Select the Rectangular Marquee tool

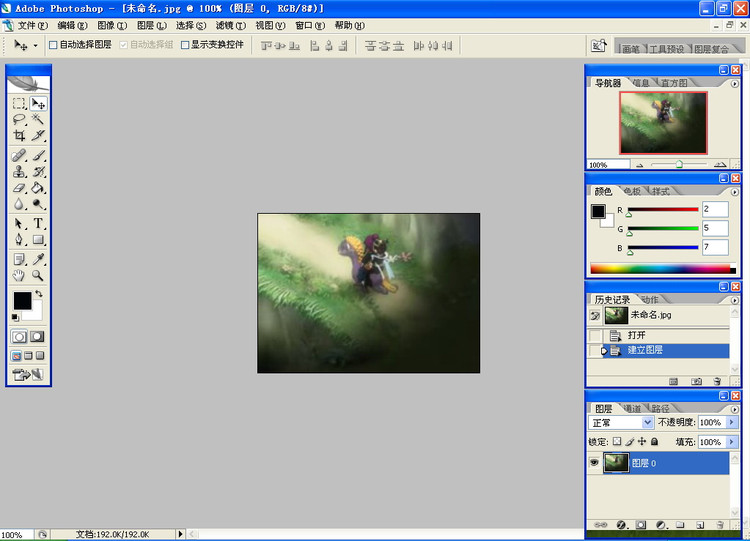click(x=19, y=103)
